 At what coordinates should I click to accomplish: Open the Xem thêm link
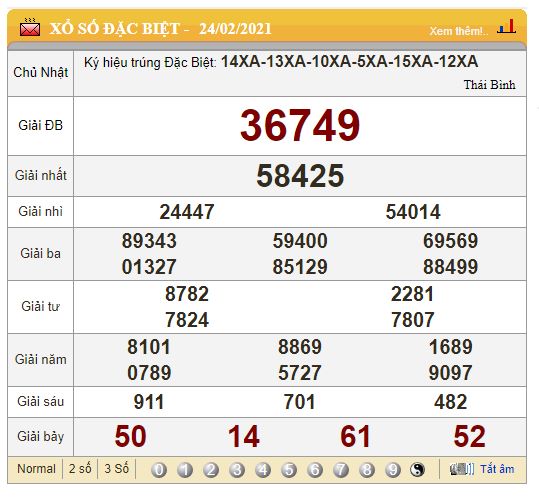click(458, 31)
